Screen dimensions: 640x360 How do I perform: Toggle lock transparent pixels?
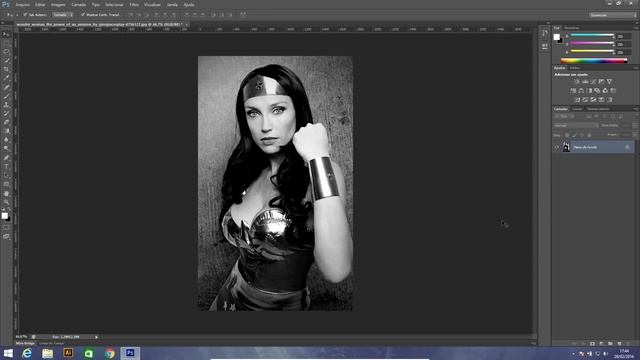click(567, 135)
